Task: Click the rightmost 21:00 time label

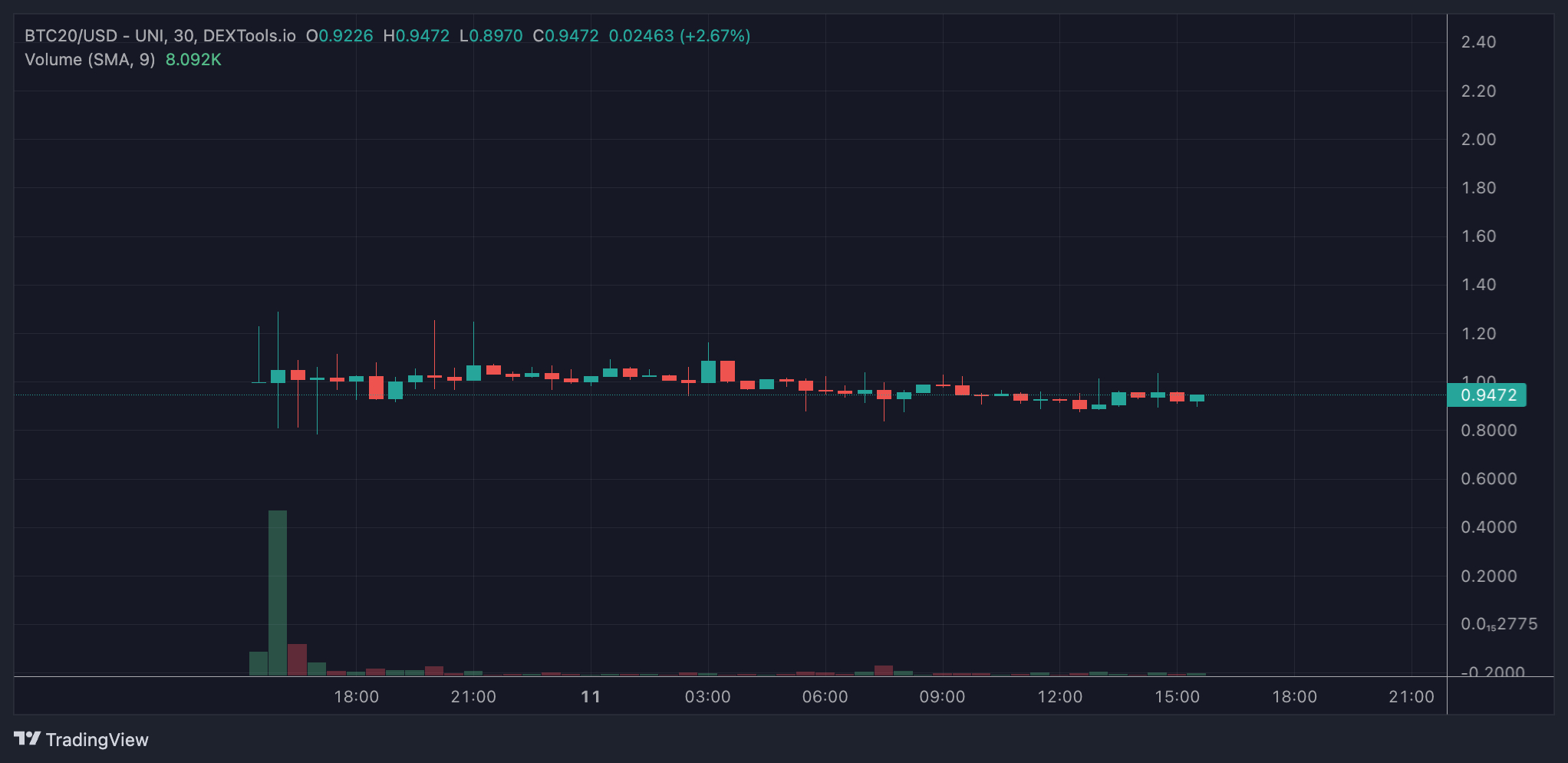Action: (x=1411, y=697)
